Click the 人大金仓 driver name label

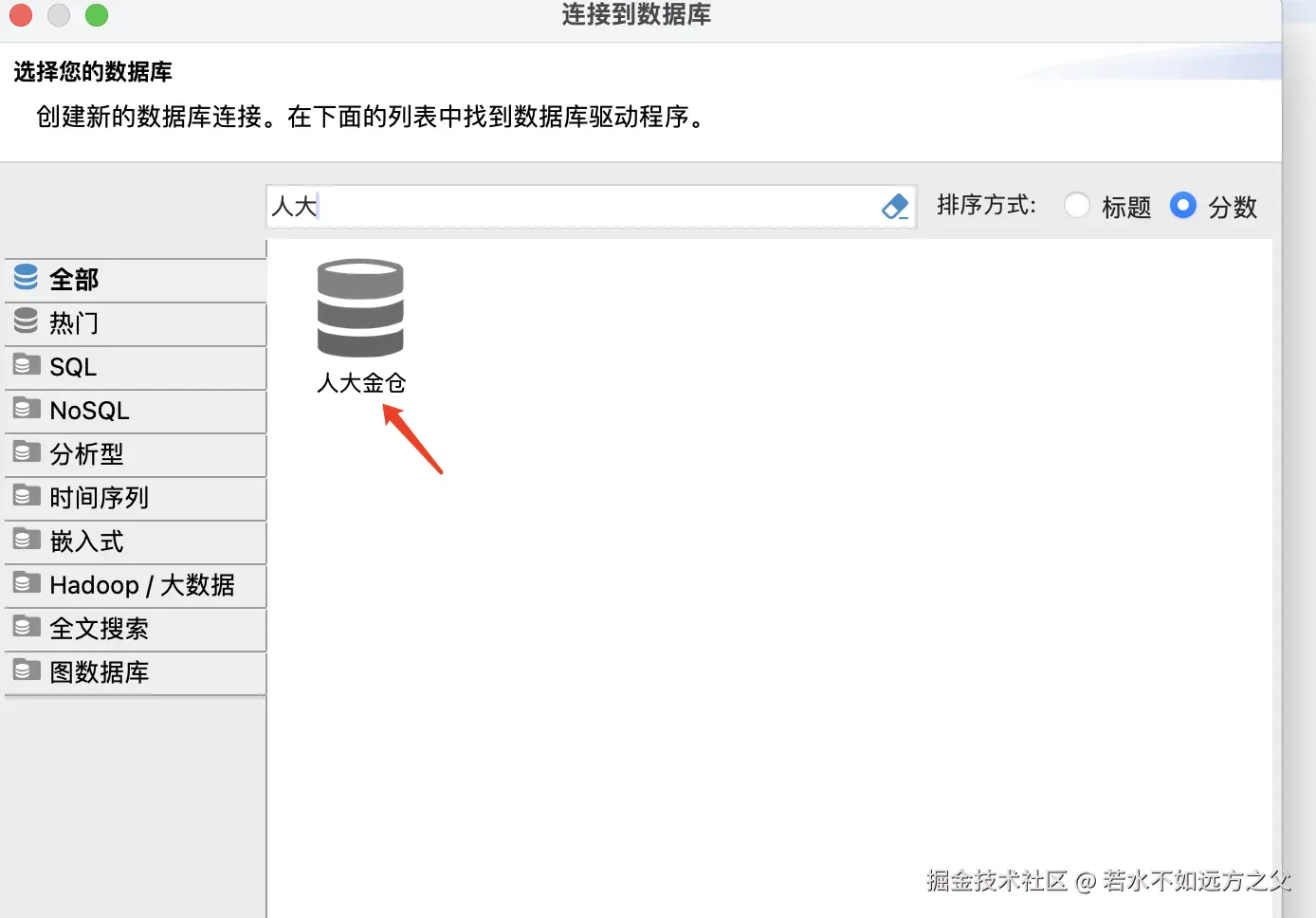[361, 383]
